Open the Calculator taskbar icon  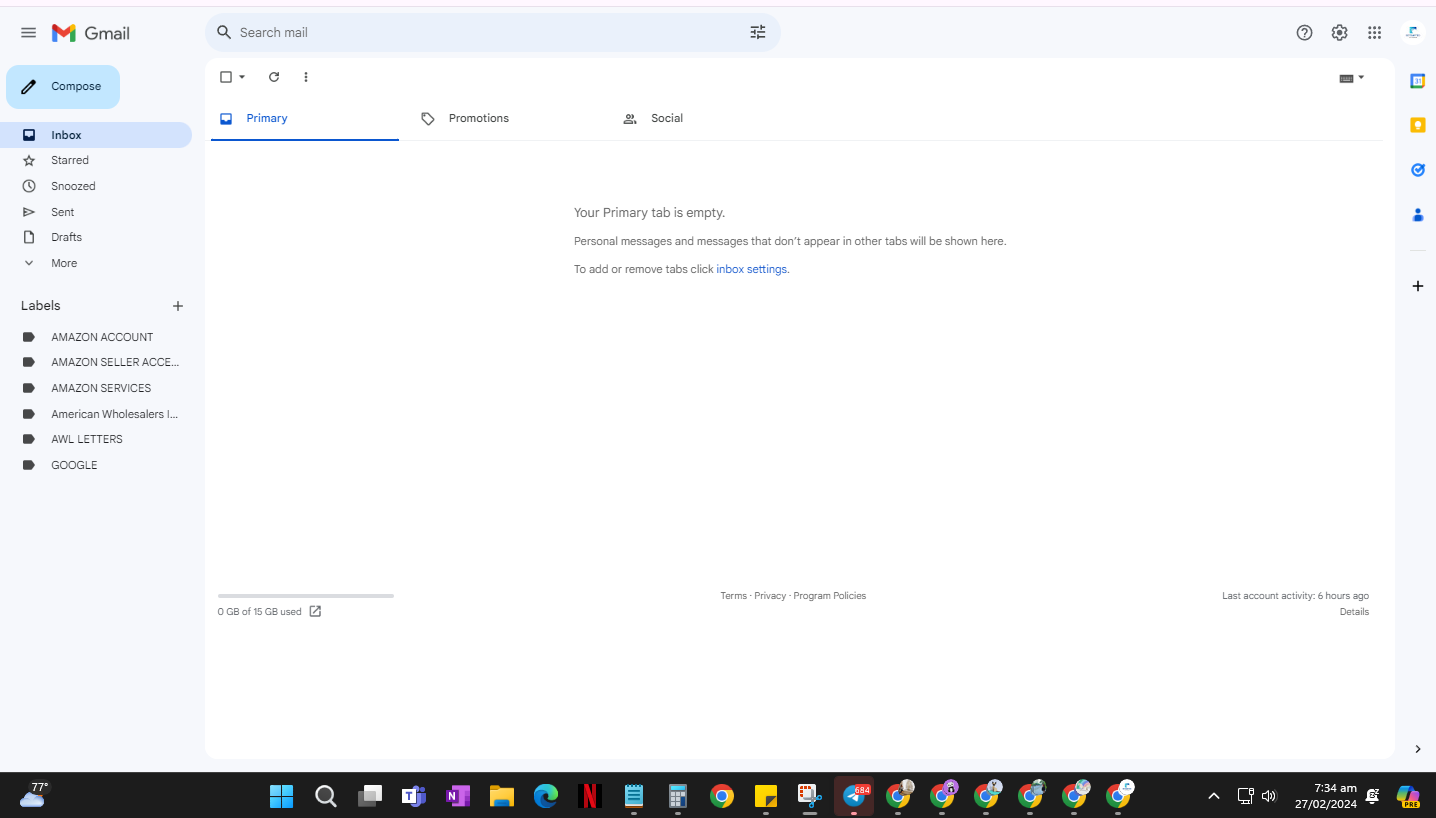coord(678,796)
